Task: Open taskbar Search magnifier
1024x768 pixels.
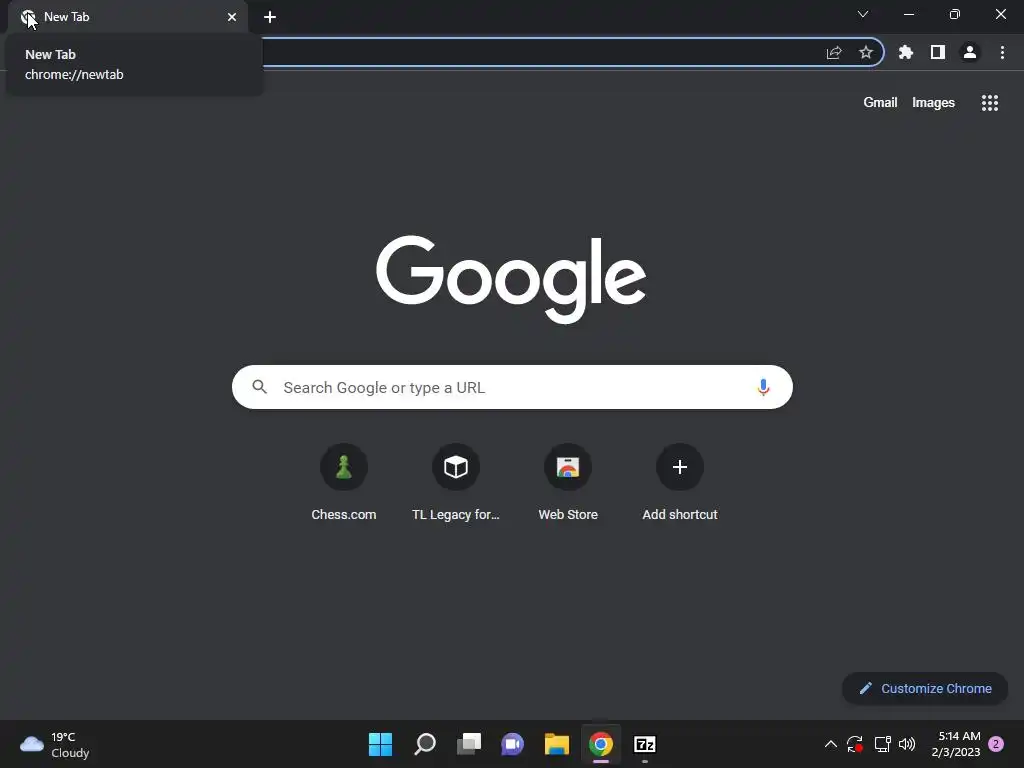Action: point(424,744)
